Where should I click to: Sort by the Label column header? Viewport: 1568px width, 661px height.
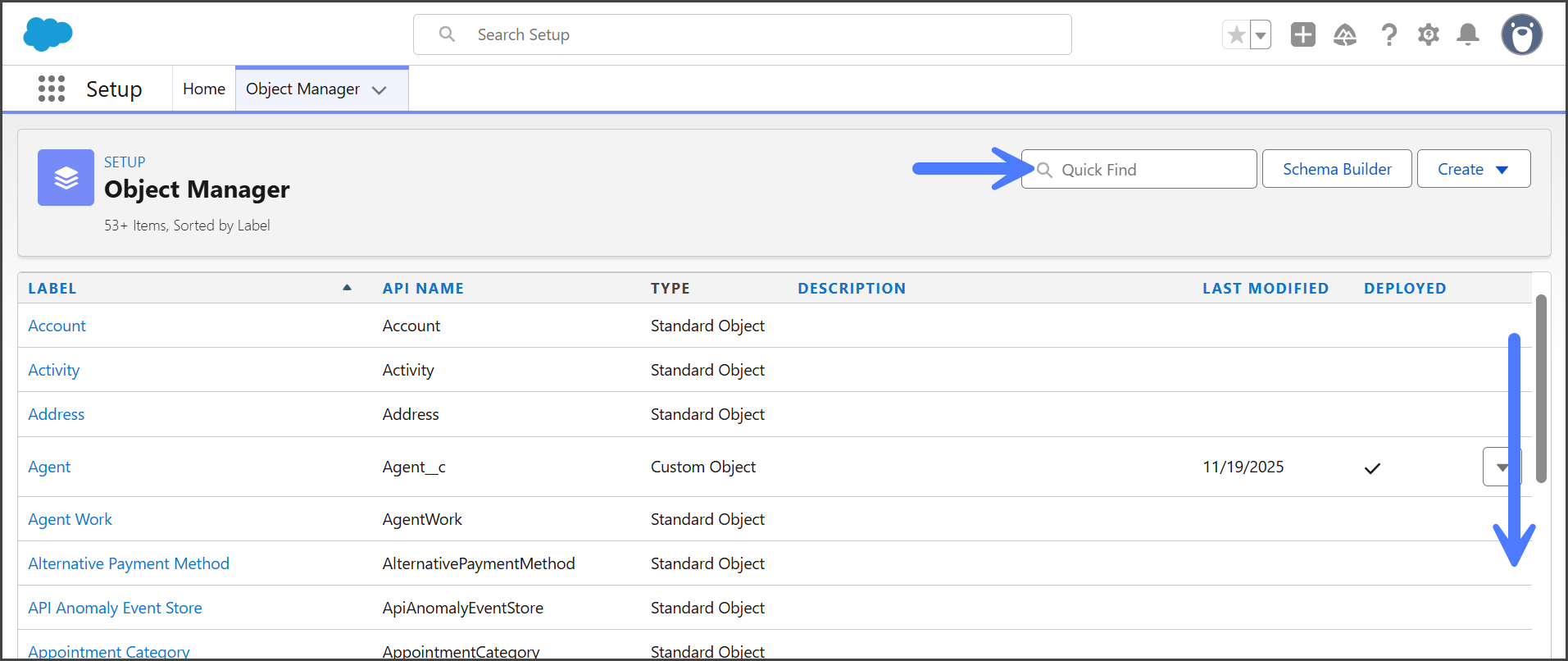click(x=52, y=289)
